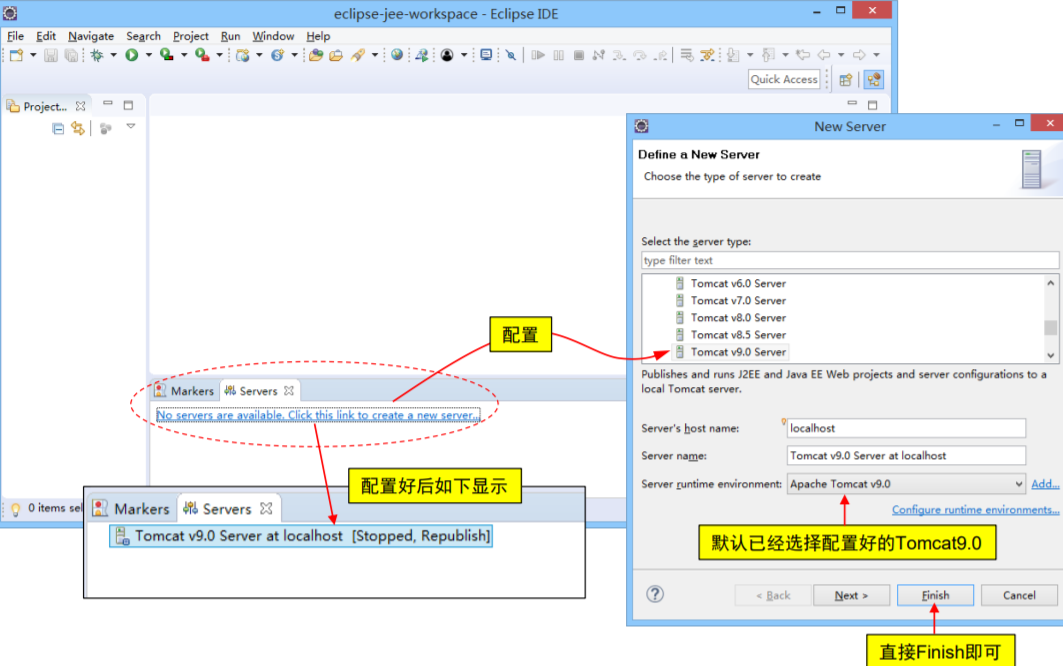Click the Open Task folder icon
Image resolution: width=1063 pixels, height=666 pixels.
336,56
